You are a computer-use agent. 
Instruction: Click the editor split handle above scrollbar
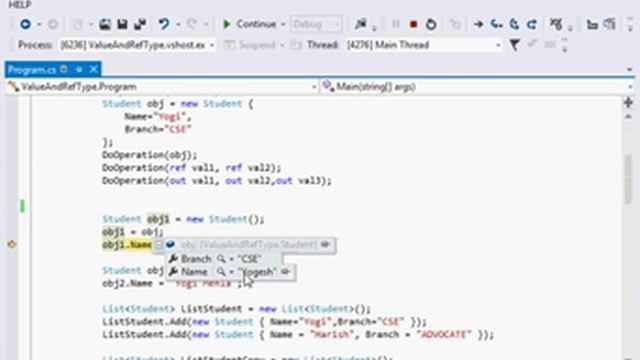point(629,103)
